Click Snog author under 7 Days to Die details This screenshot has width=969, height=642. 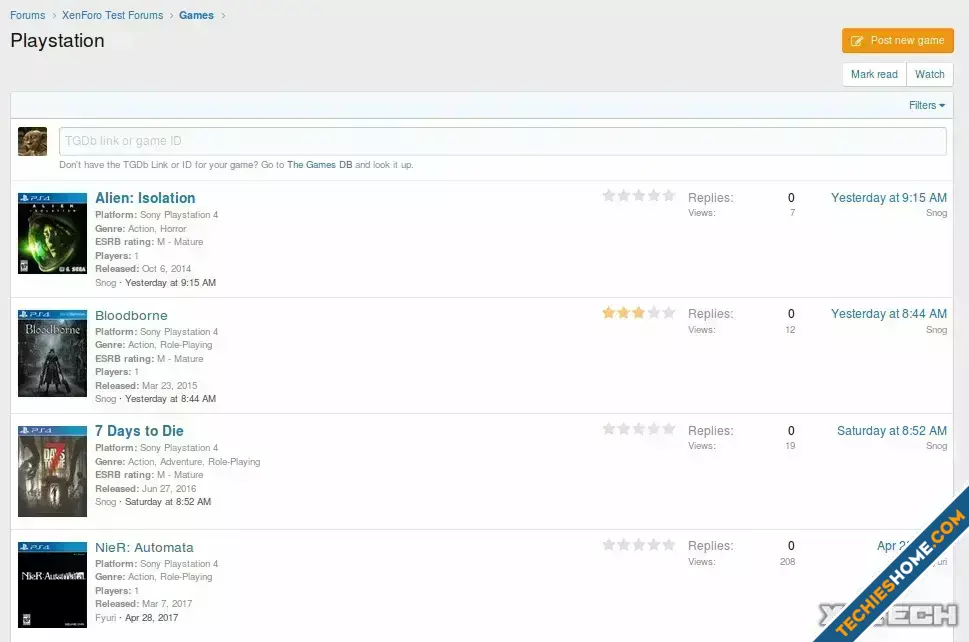click(x=106, y=502)
